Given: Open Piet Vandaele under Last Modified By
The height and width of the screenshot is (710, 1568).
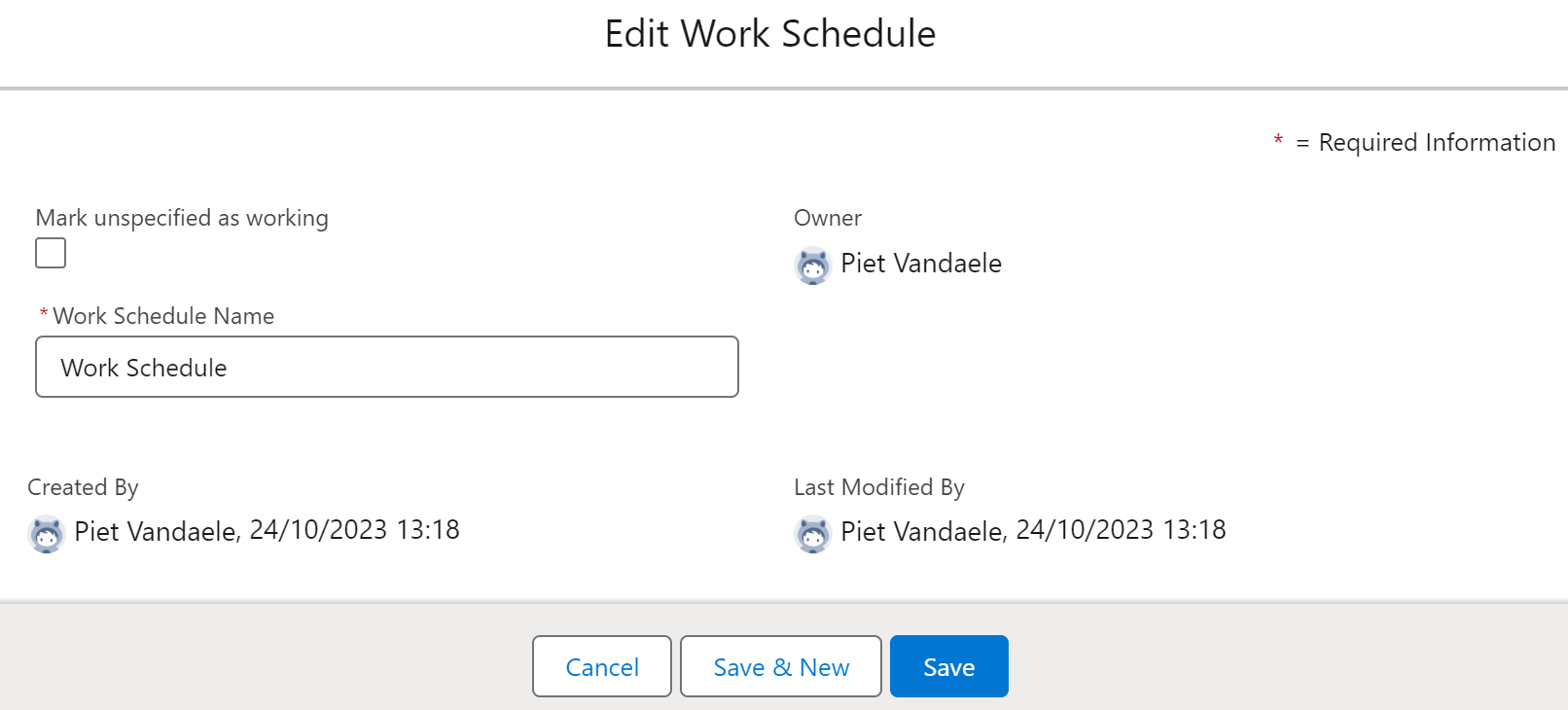Looking at the screenshot, I should pyautogui.click(x=922, y=532).
